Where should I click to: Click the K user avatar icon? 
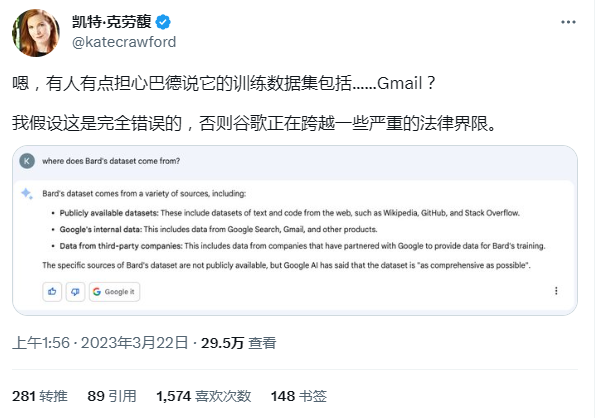click(x=27, y=161)
